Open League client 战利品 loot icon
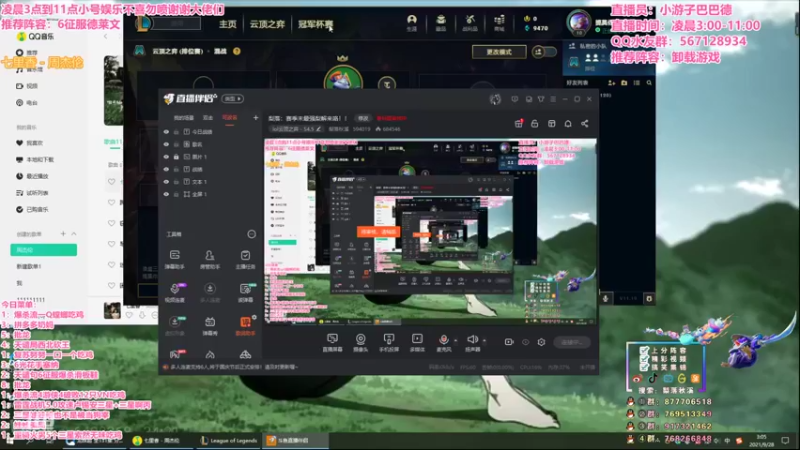Screen dimensions: 800x450 point(470,22)
